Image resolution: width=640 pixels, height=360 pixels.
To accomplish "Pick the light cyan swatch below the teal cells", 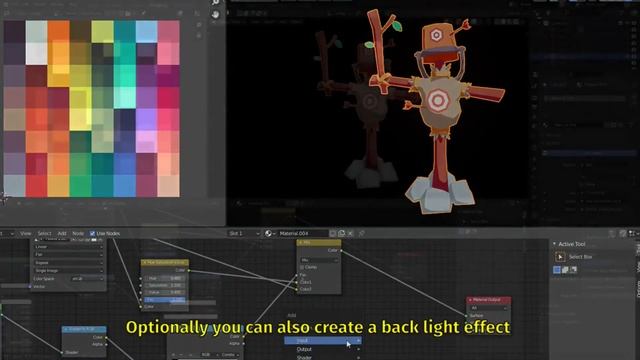I will [124, 97].
